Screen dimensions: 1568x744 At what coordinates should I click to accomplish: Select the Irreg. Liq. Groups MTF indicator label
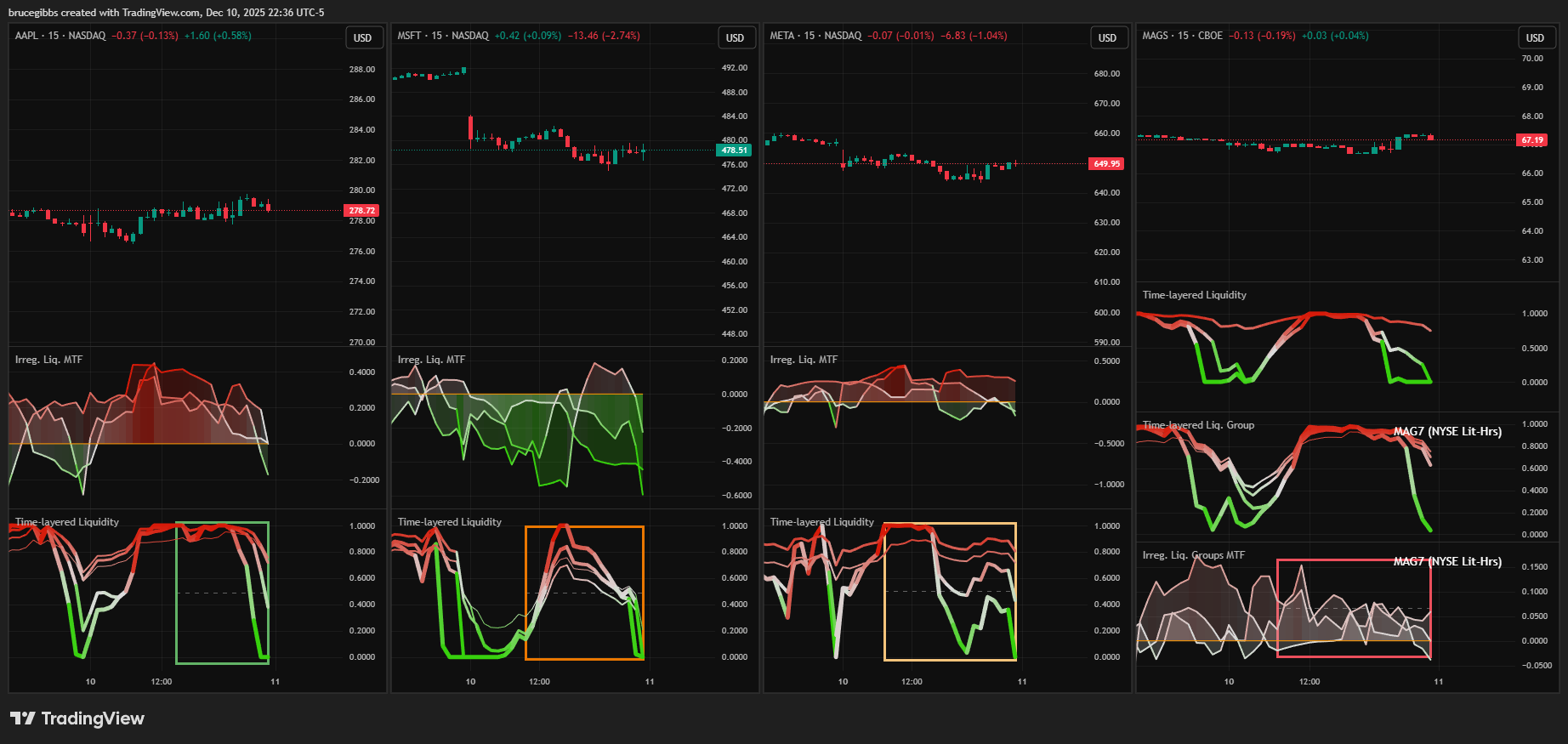[1193, 555]
